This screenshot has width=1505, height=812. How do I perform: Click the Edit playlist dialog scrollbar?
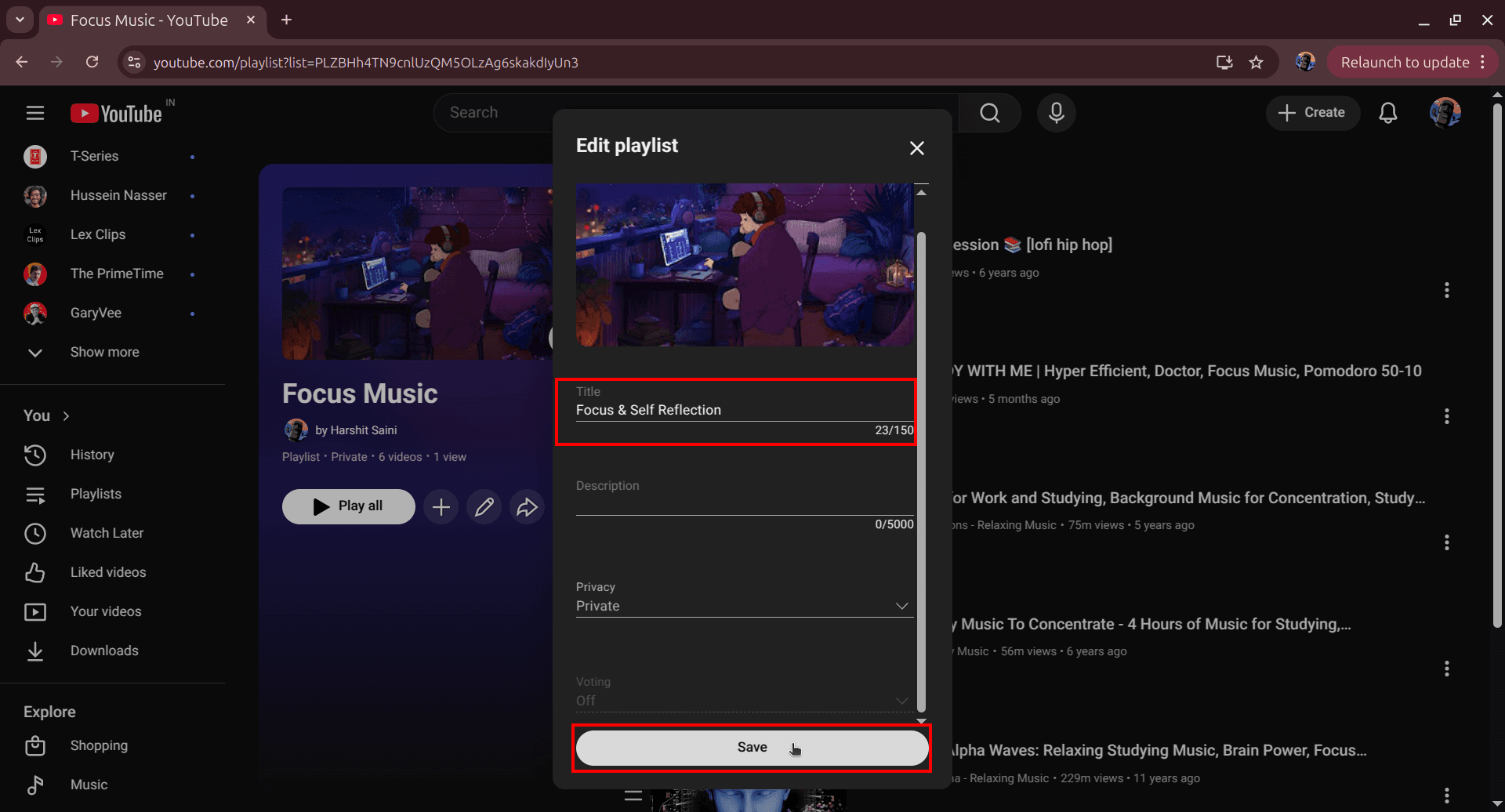(x=921, y=470)
